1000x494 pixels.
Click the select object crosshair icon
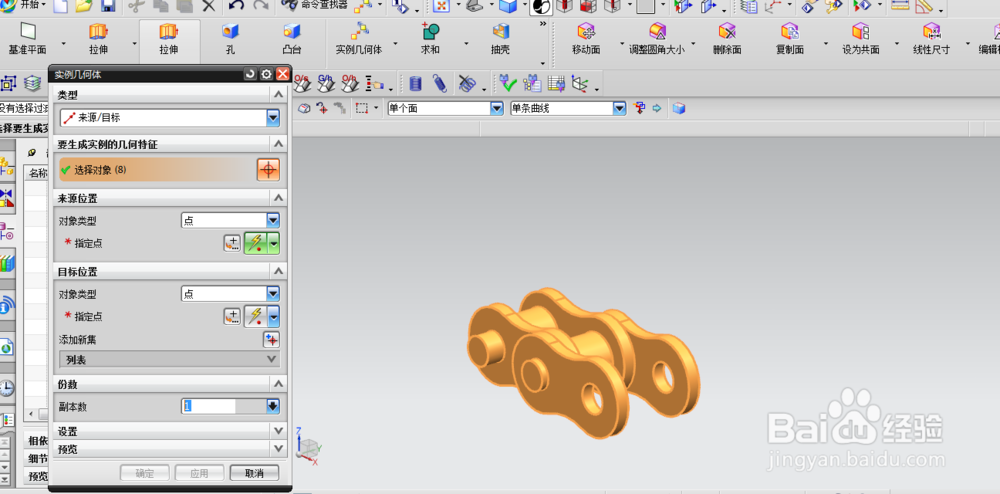point(268,170)
